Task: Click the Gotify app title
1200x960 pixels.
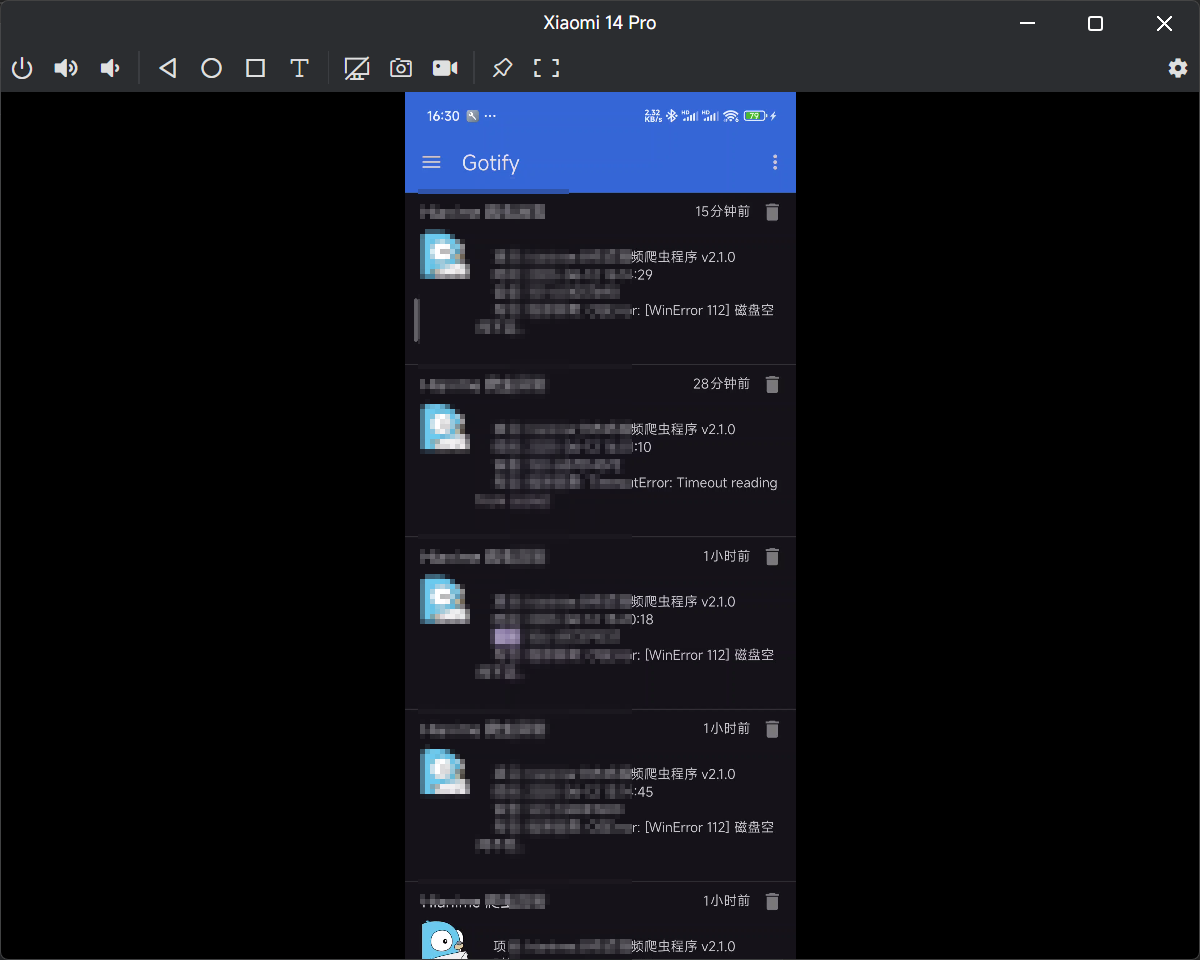Action: (491, 163)
